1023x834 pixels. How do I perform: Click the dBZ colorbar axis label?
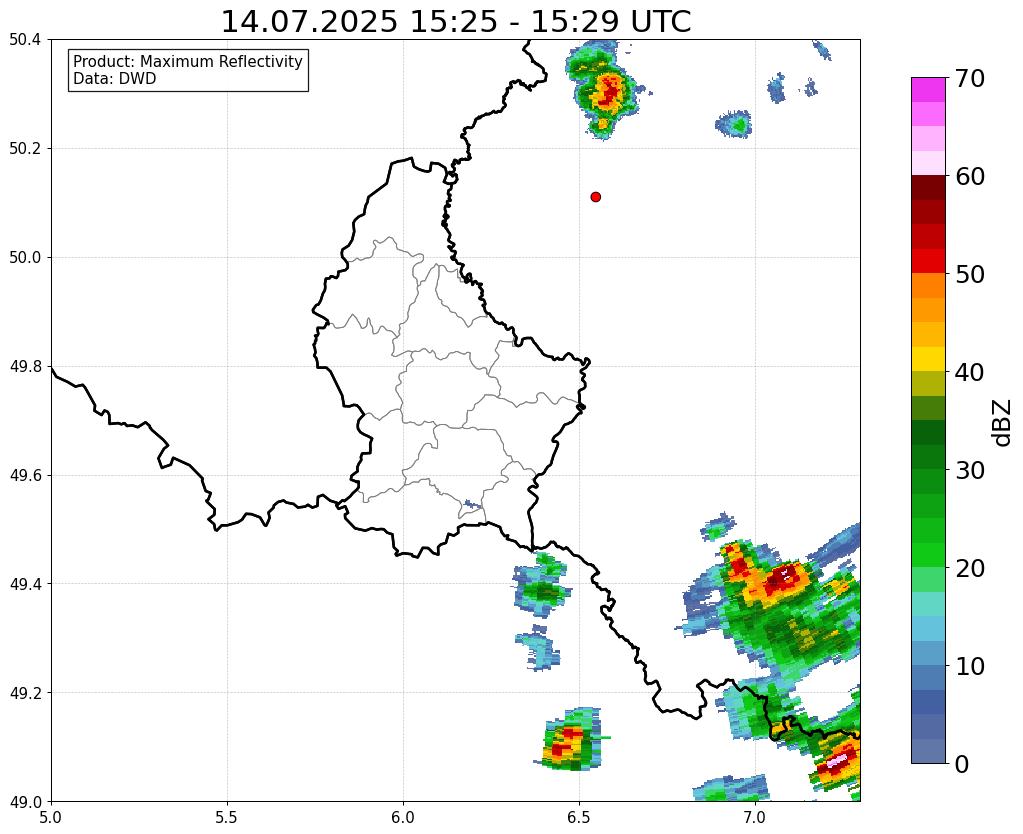(1003, 423)
